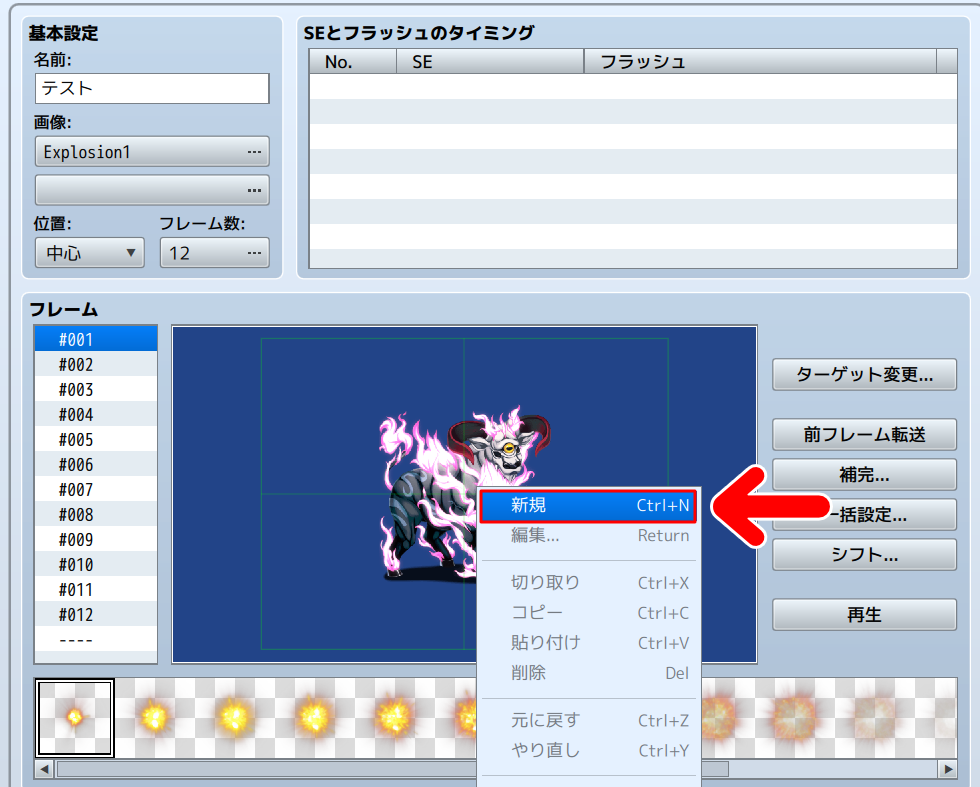Choose やり直し from the context menu
Screen dimensions: 980x787
(x=588, y=750)
